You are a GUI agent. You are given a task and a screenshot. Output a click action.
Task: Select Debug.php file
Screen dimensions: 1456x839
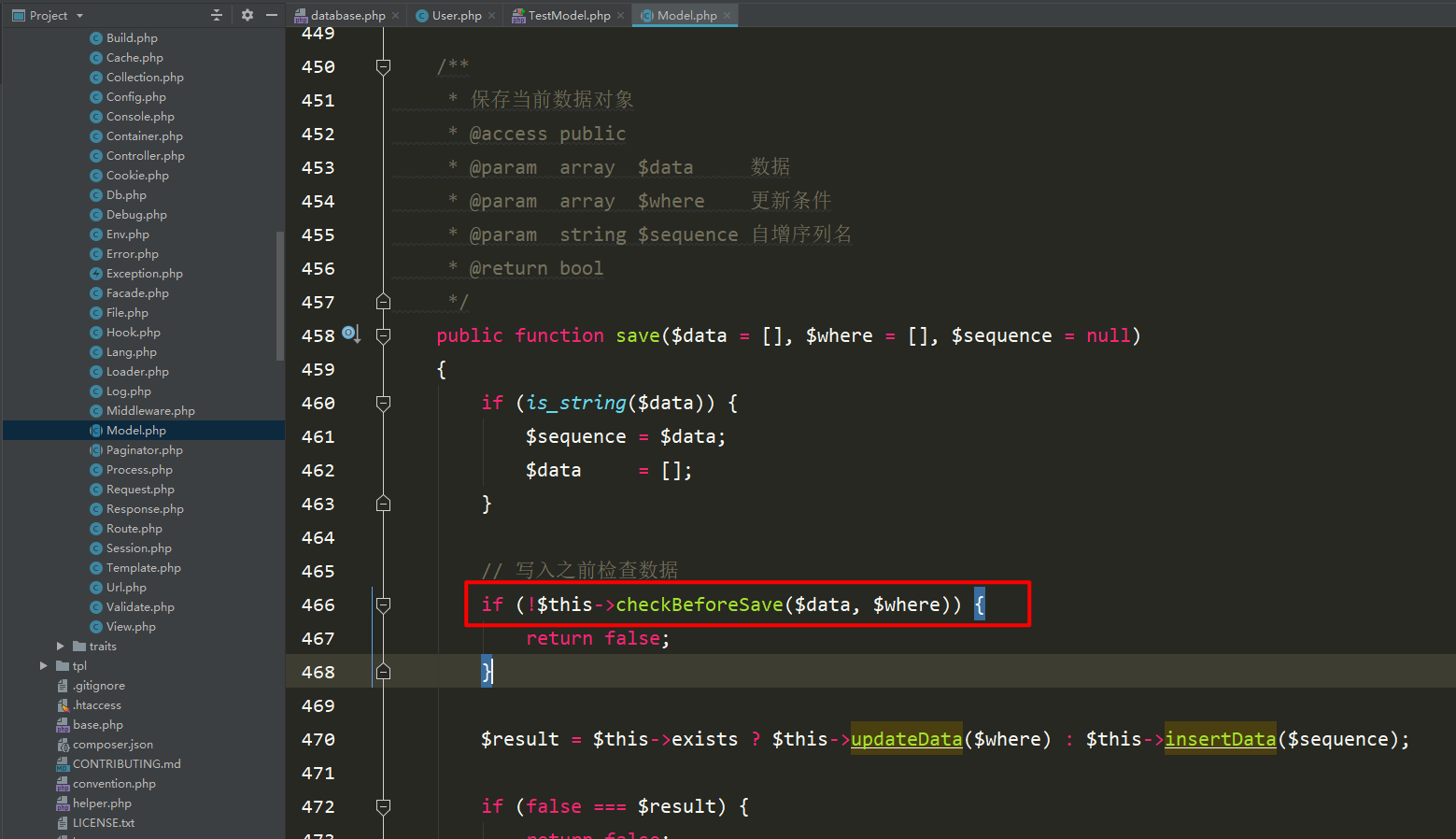tap(136, 215)
